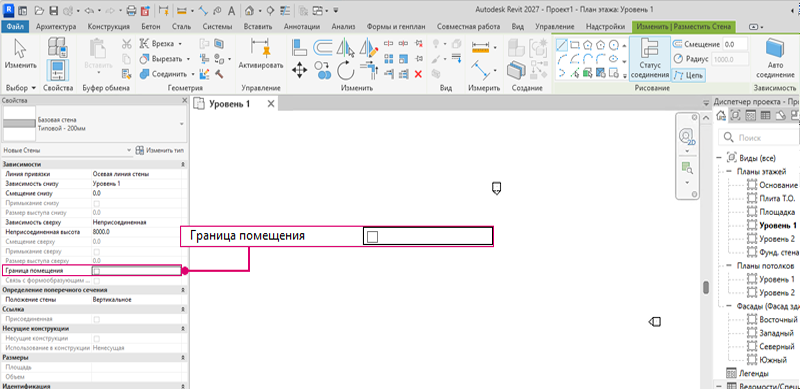Click the red X delete icon
Screen dimensions: 800x389
tap(418, 74)
